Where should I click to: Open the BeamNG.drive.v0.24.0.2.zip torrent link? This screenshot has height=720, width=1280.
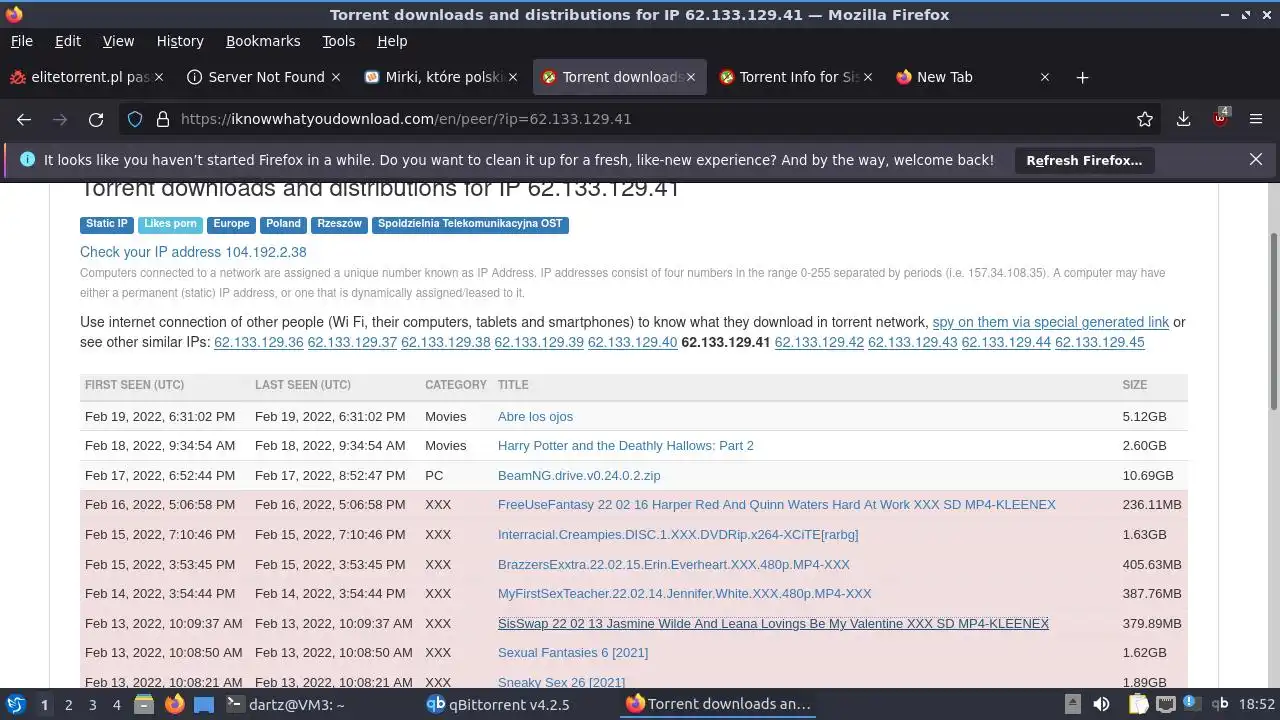point(579,475)
